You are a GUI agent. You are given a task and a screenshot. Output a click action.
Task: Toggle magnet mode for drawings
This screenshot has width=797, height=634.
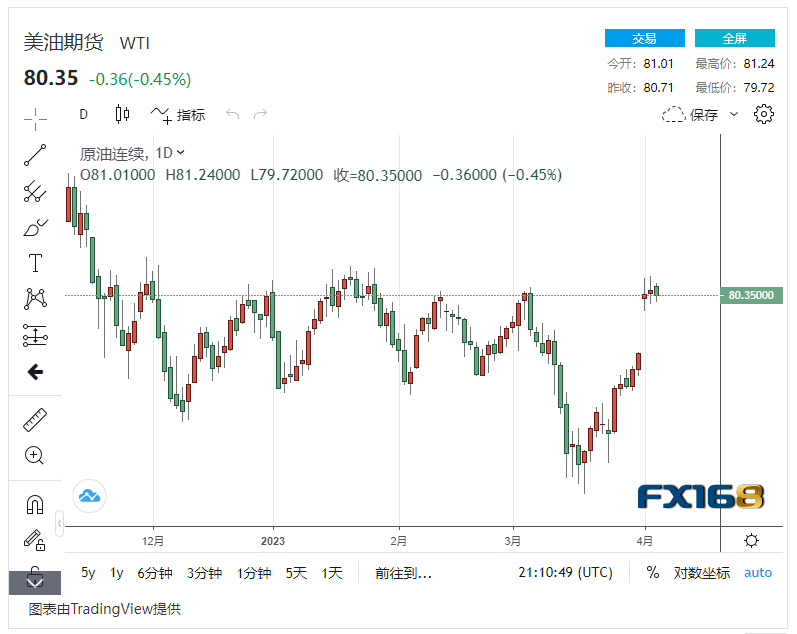(x=35, y=505)
